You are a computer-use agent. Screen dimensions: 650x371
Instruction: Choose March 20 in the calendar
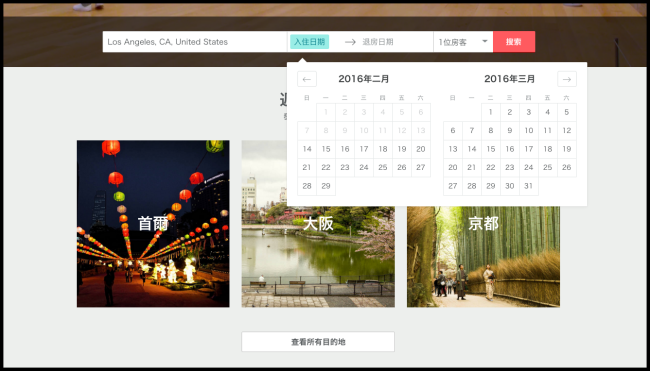click(453, 167)
